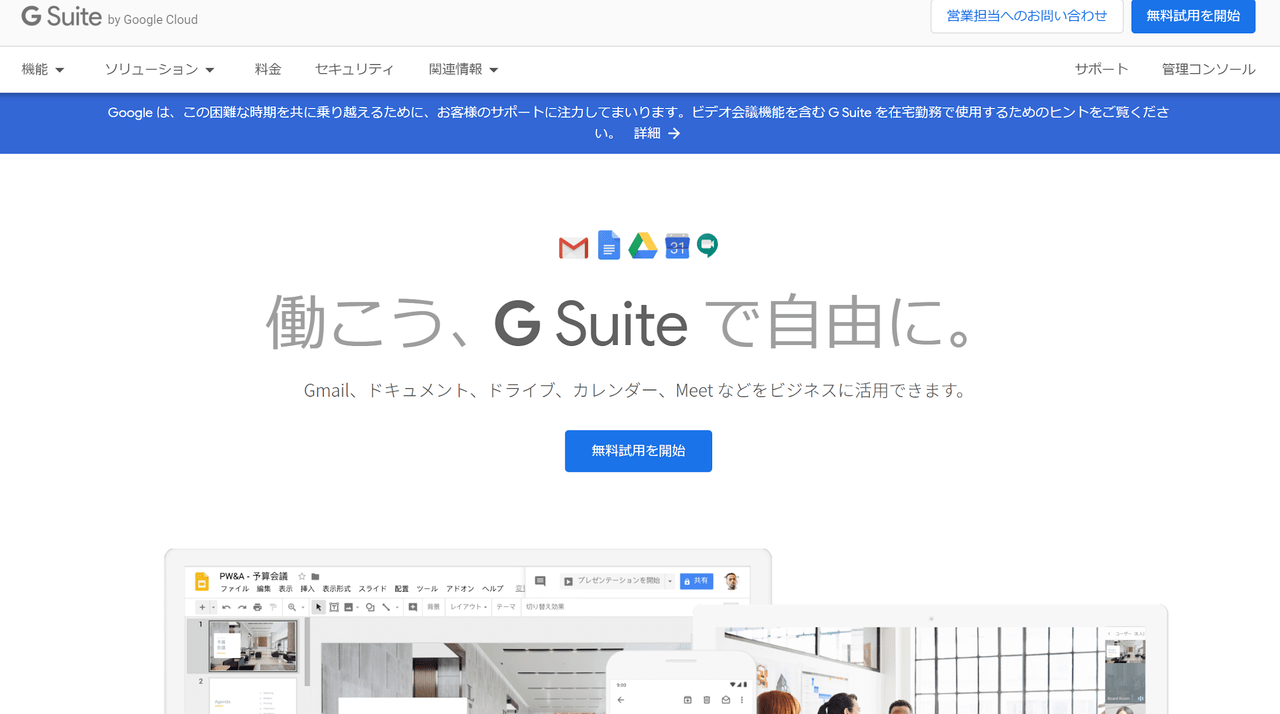Click the redo icon in Slides toolbar

pyautogui.click(x=242, y=607)
